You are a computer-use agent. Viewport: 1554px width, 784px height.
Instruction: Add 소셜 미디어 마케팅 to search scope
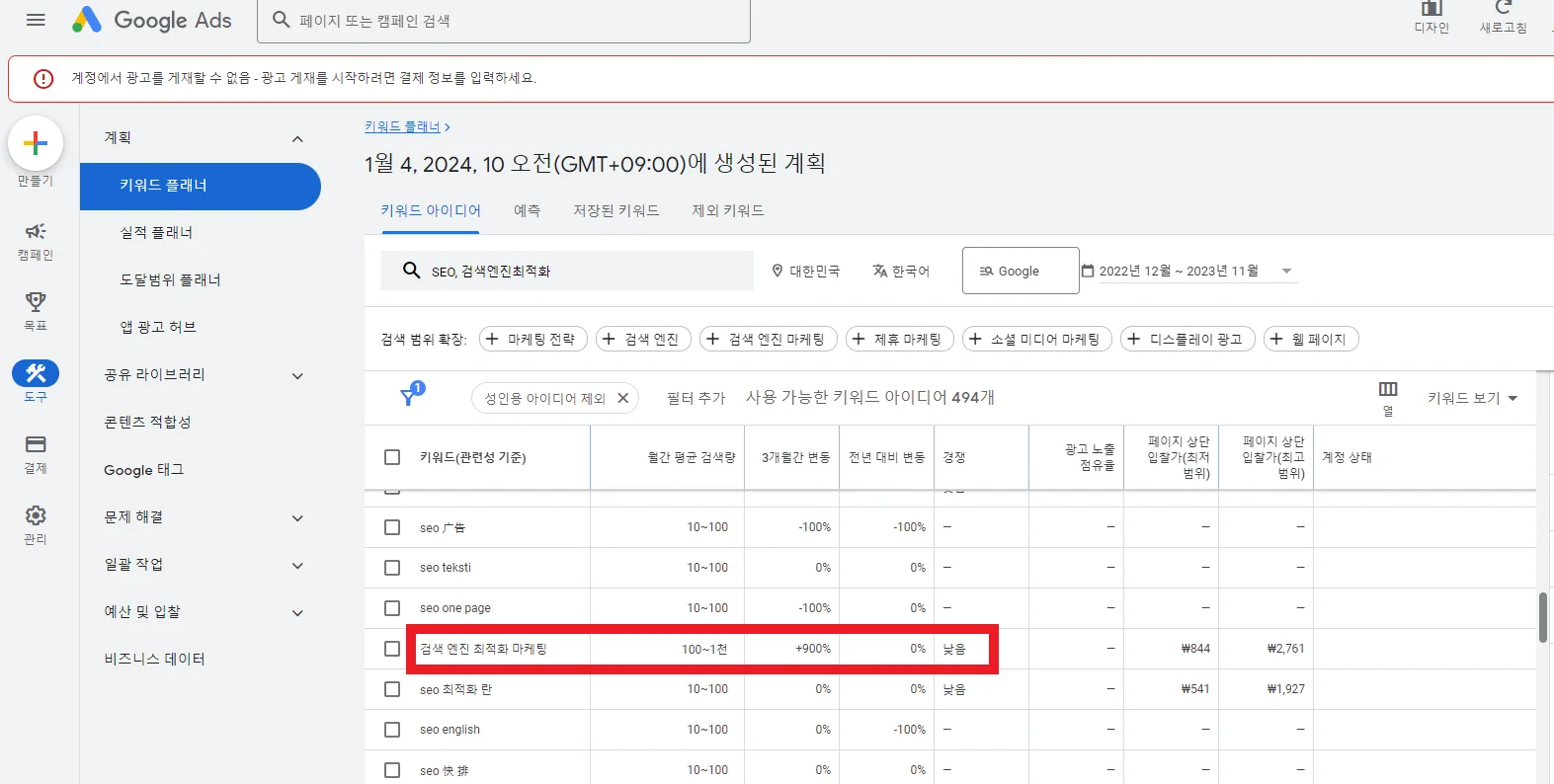tap(1037, 339)
